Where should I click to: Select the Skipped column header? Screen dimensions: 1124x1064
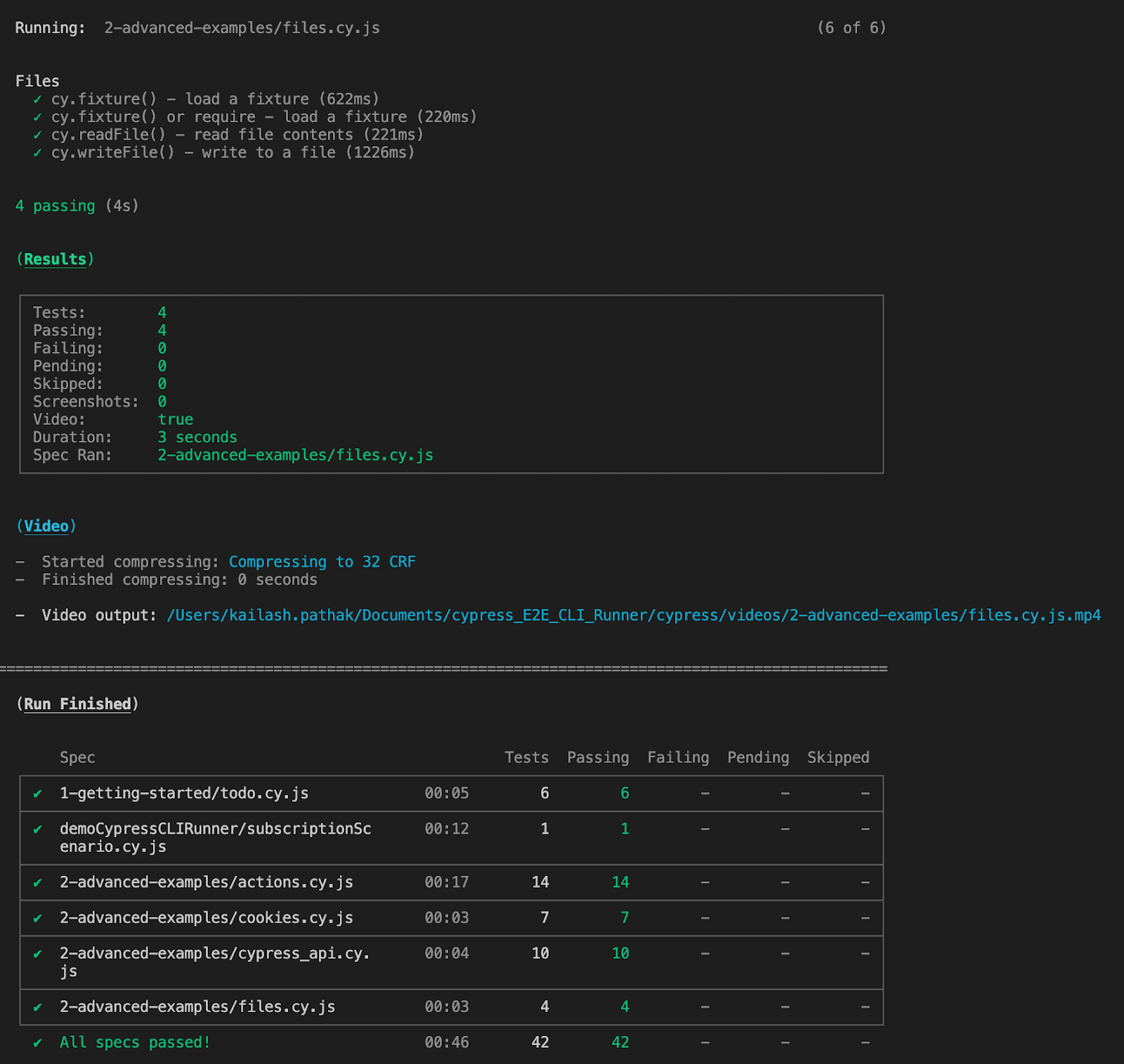(x=837, y=757)
